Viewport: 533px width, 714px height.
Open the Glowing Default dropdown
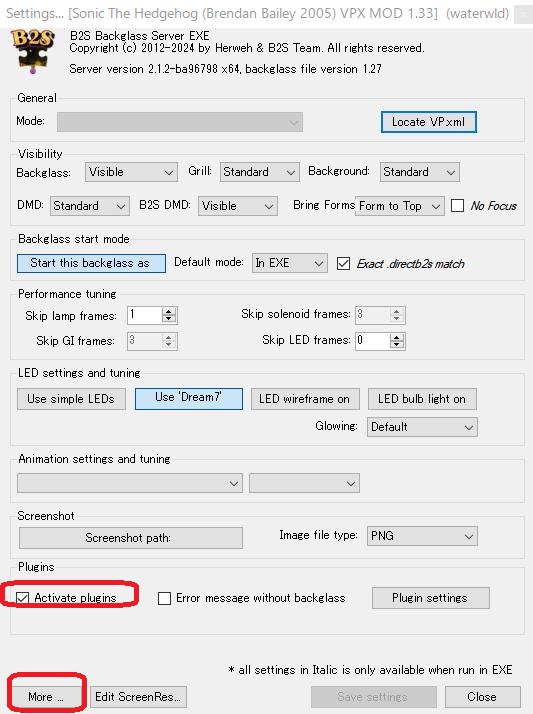(422, 427)
